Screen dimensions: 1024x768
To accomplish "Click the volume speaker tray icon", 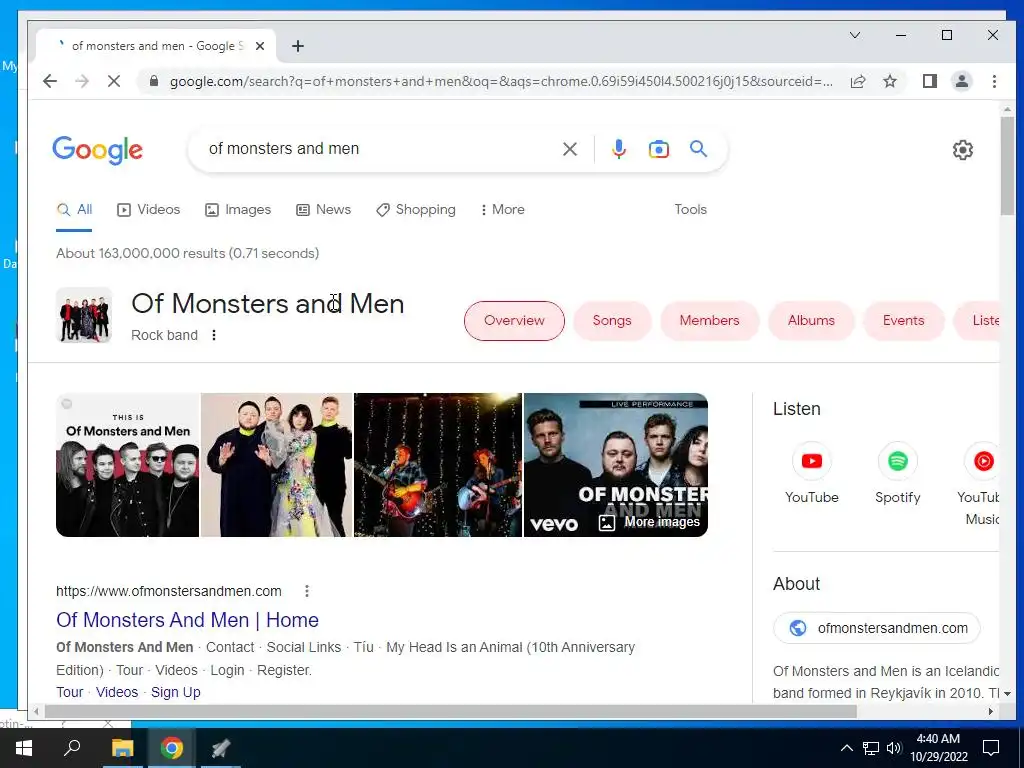I will (893, 748).
